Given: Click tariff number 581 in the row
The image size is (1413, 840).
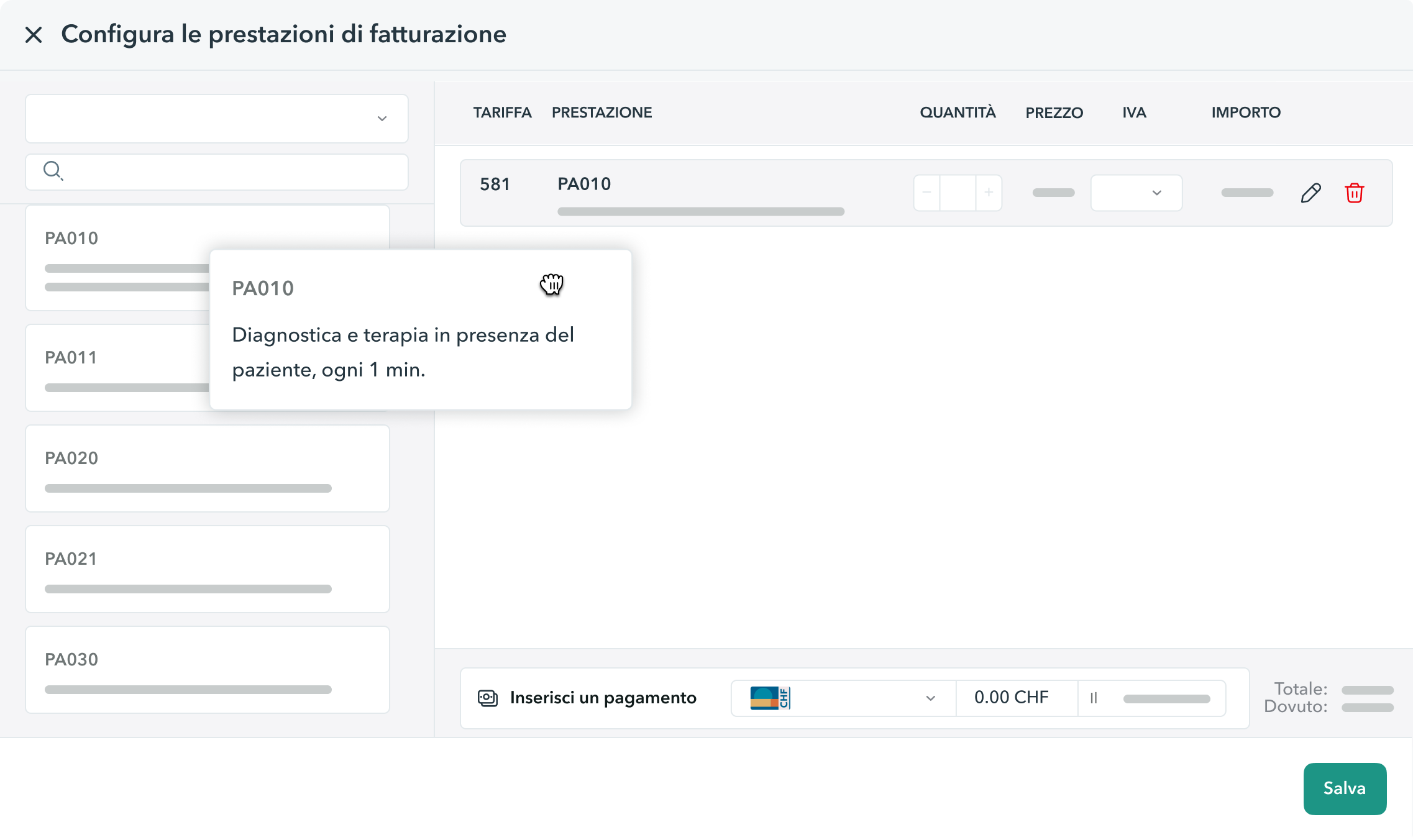Looking at the screenshot, I should click(x=495, y=184).
